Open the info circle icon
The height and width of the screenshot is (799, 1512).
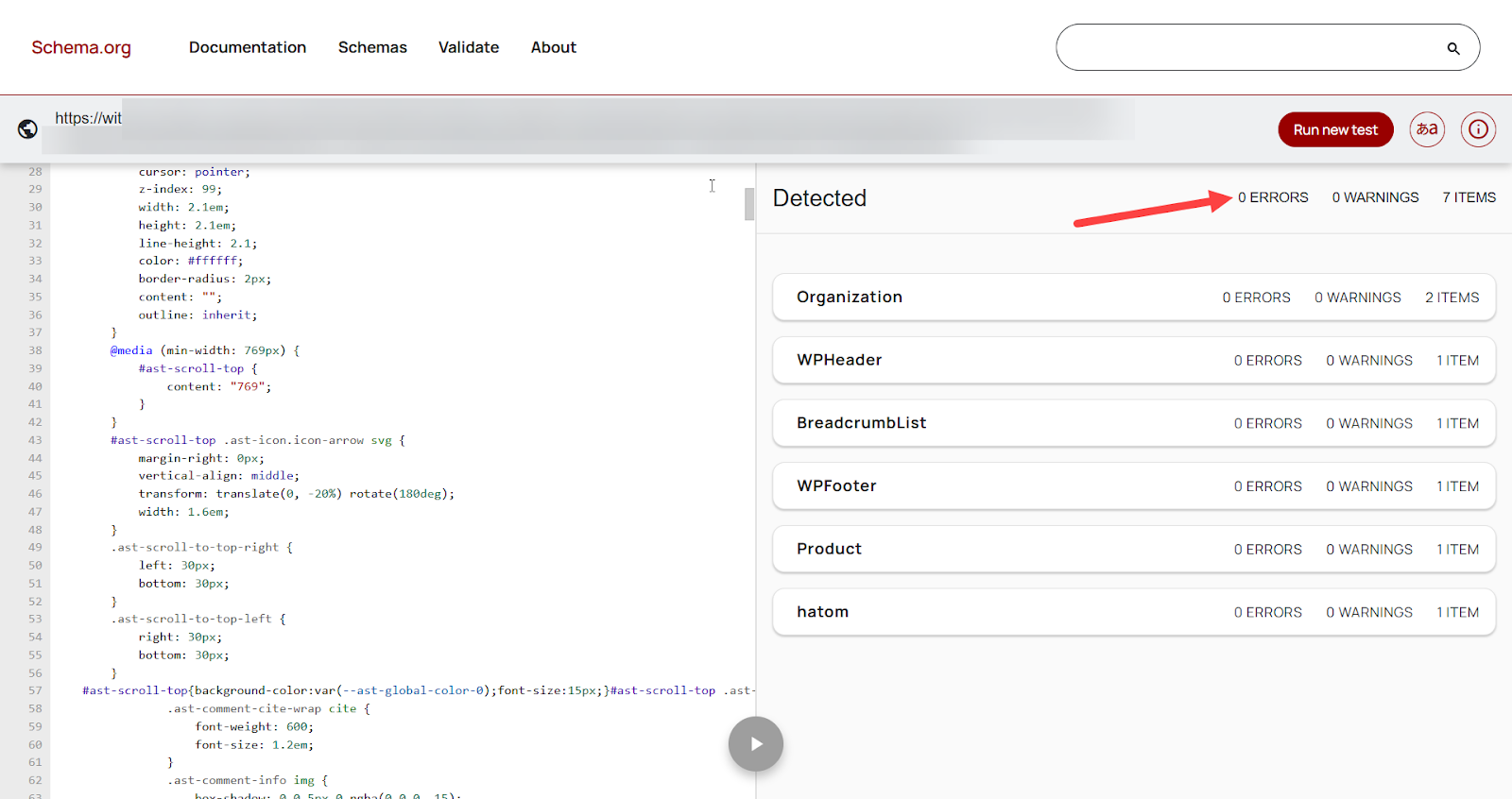[1478, 129]
